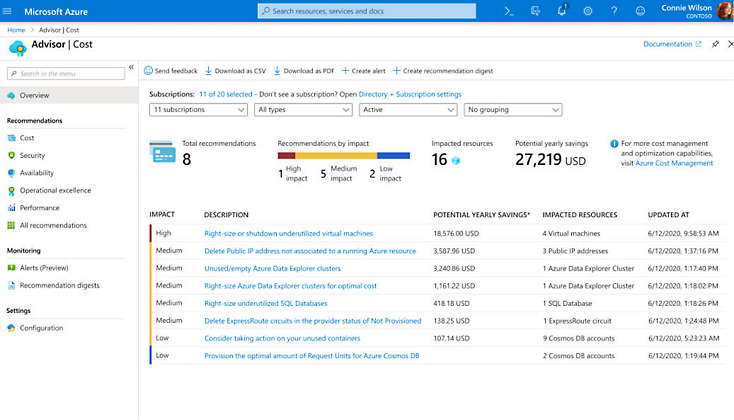Open Recommendation digests menu item
This screenshot has width=734, height=420.
(59, 286)
